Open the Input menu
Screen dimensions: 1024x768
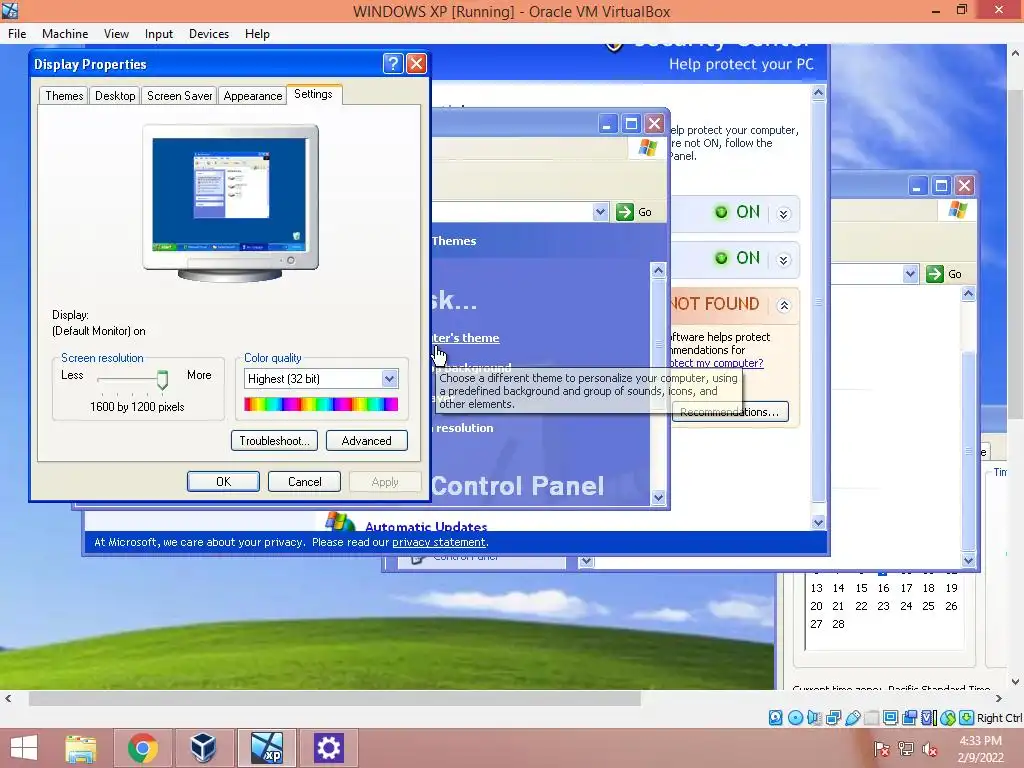(159, 34)
